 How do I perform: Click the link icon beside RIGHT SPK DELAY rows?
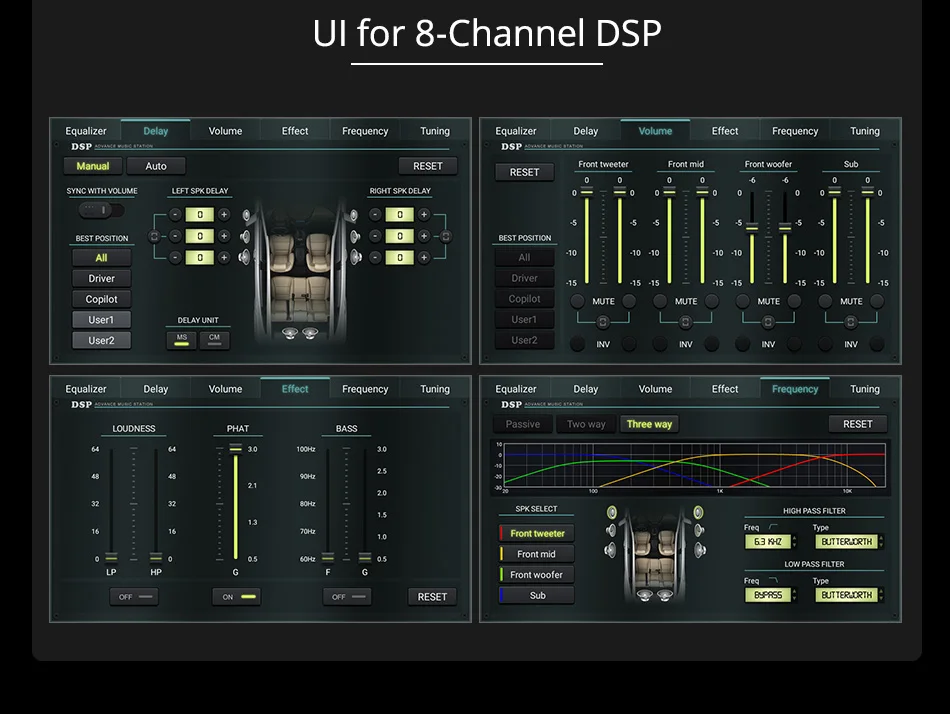click(x=445, y=236)
